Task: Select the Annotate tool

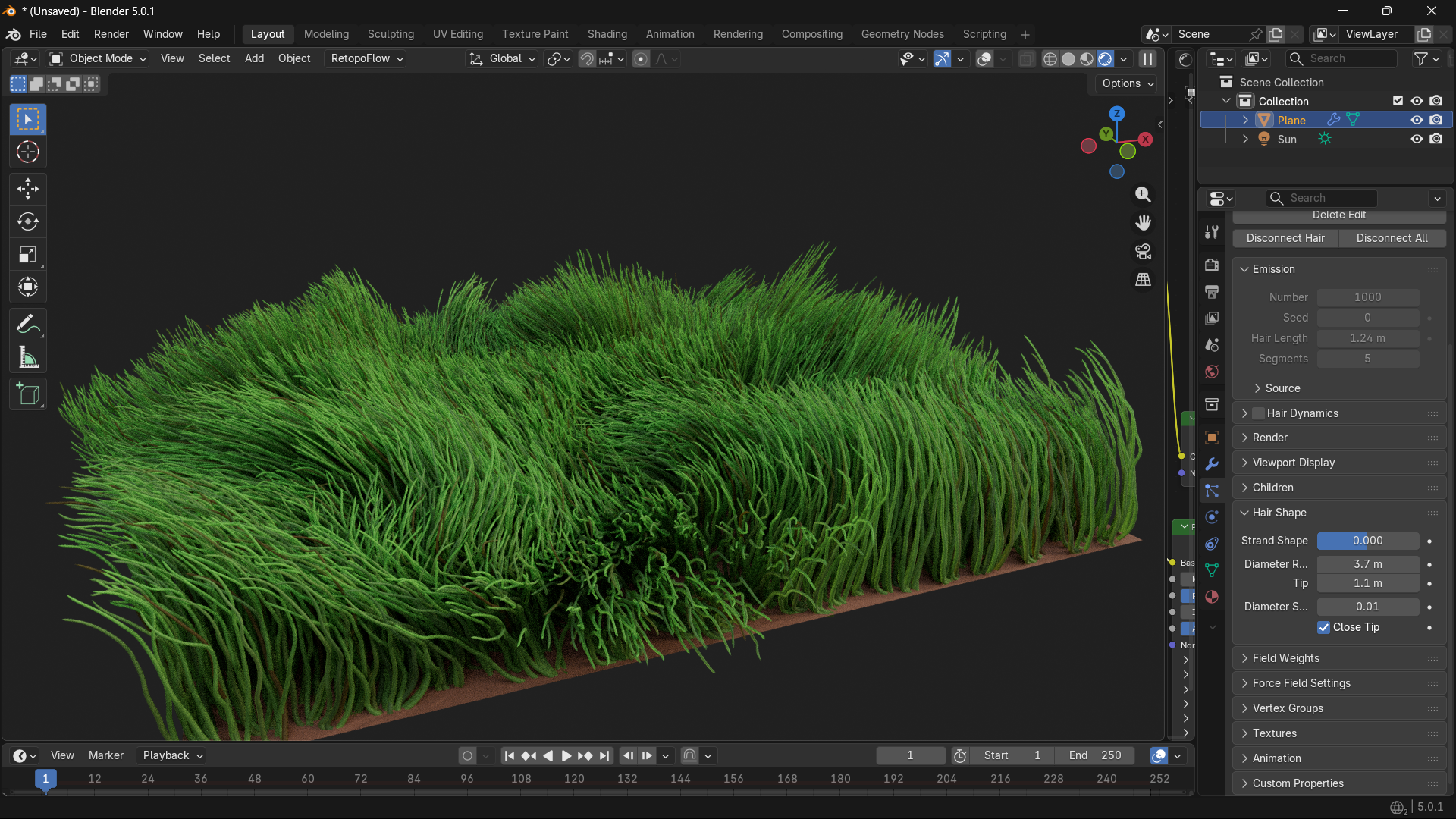Action: (x=28, y=325)
